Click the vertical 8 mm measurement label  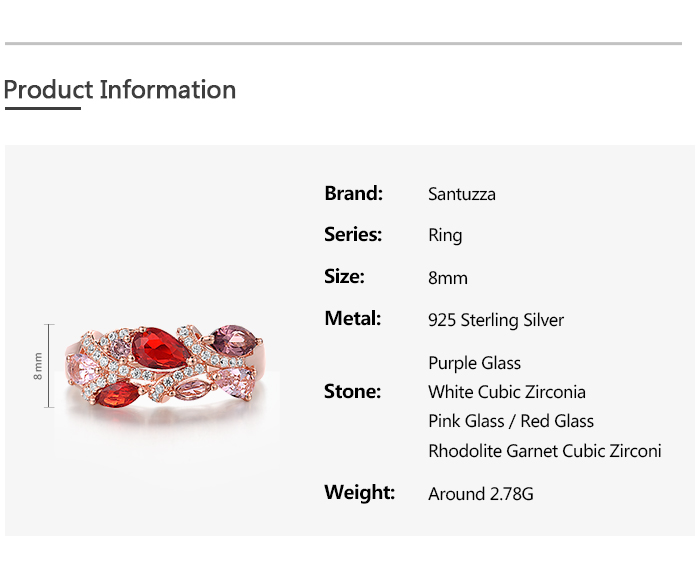coord(38,365)
